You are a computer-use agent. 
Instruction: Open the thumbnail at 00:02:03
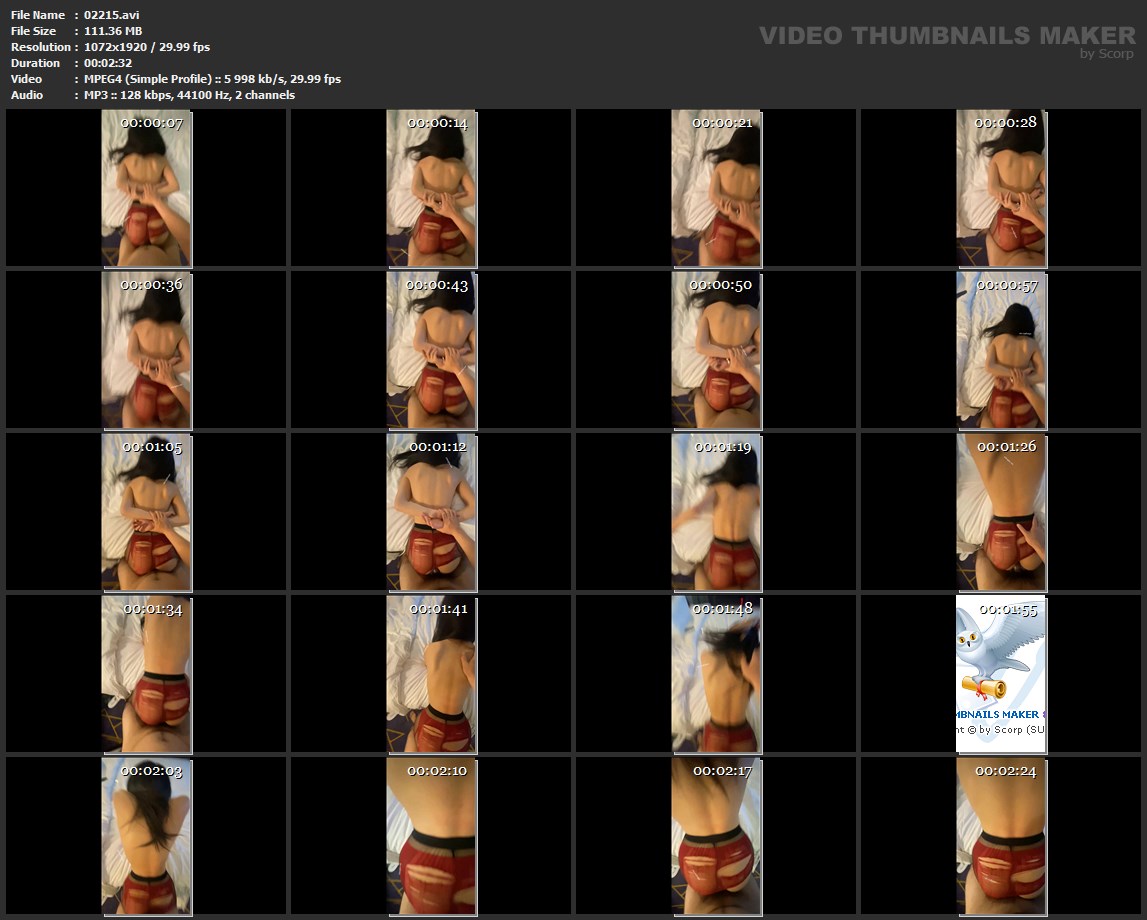(x=146, y=836)
